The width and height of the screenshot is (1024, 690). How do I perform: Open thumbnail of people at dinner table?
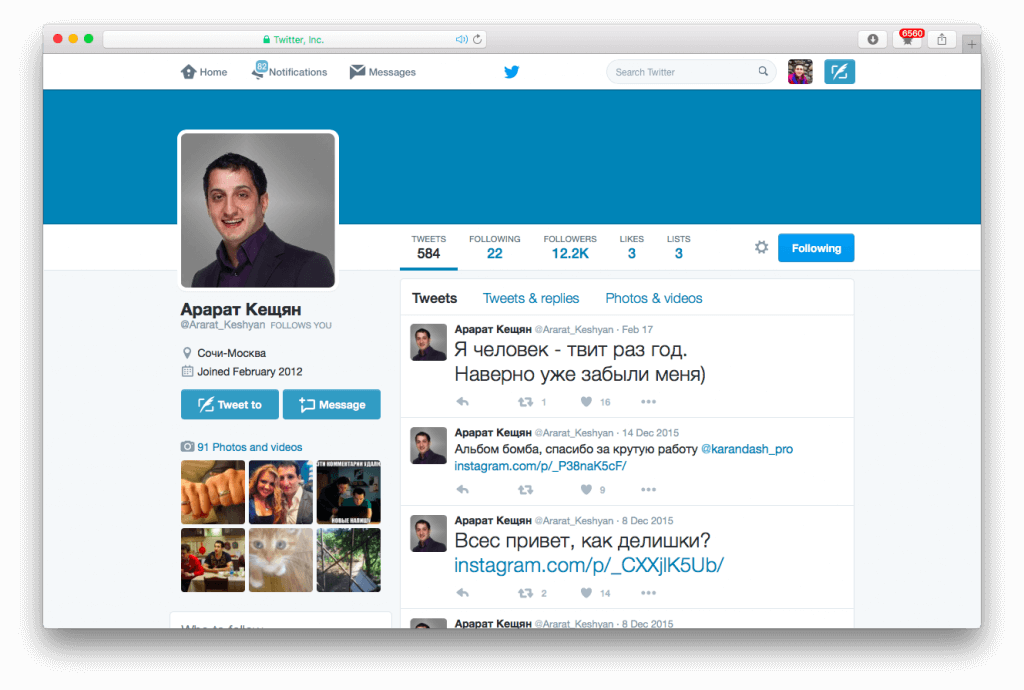[213, 560]
